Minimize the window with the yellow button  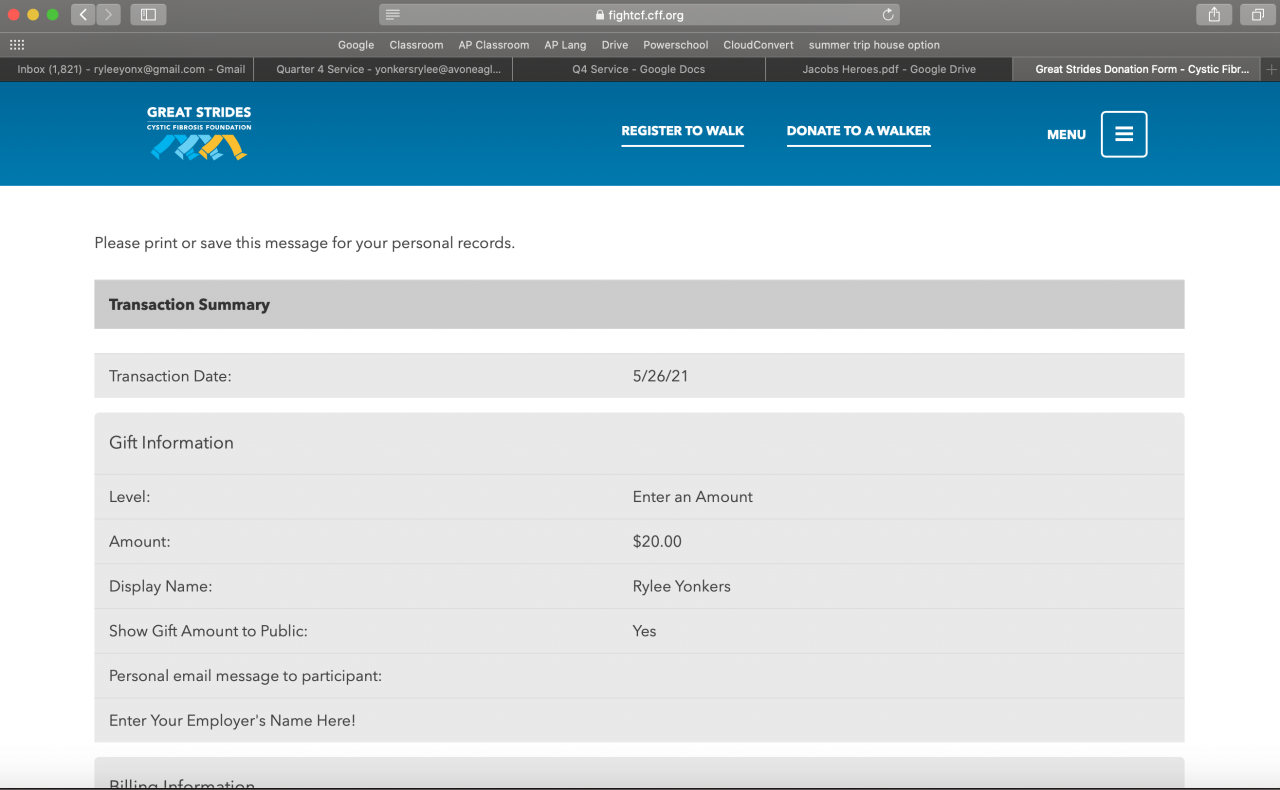pos(34,15)
